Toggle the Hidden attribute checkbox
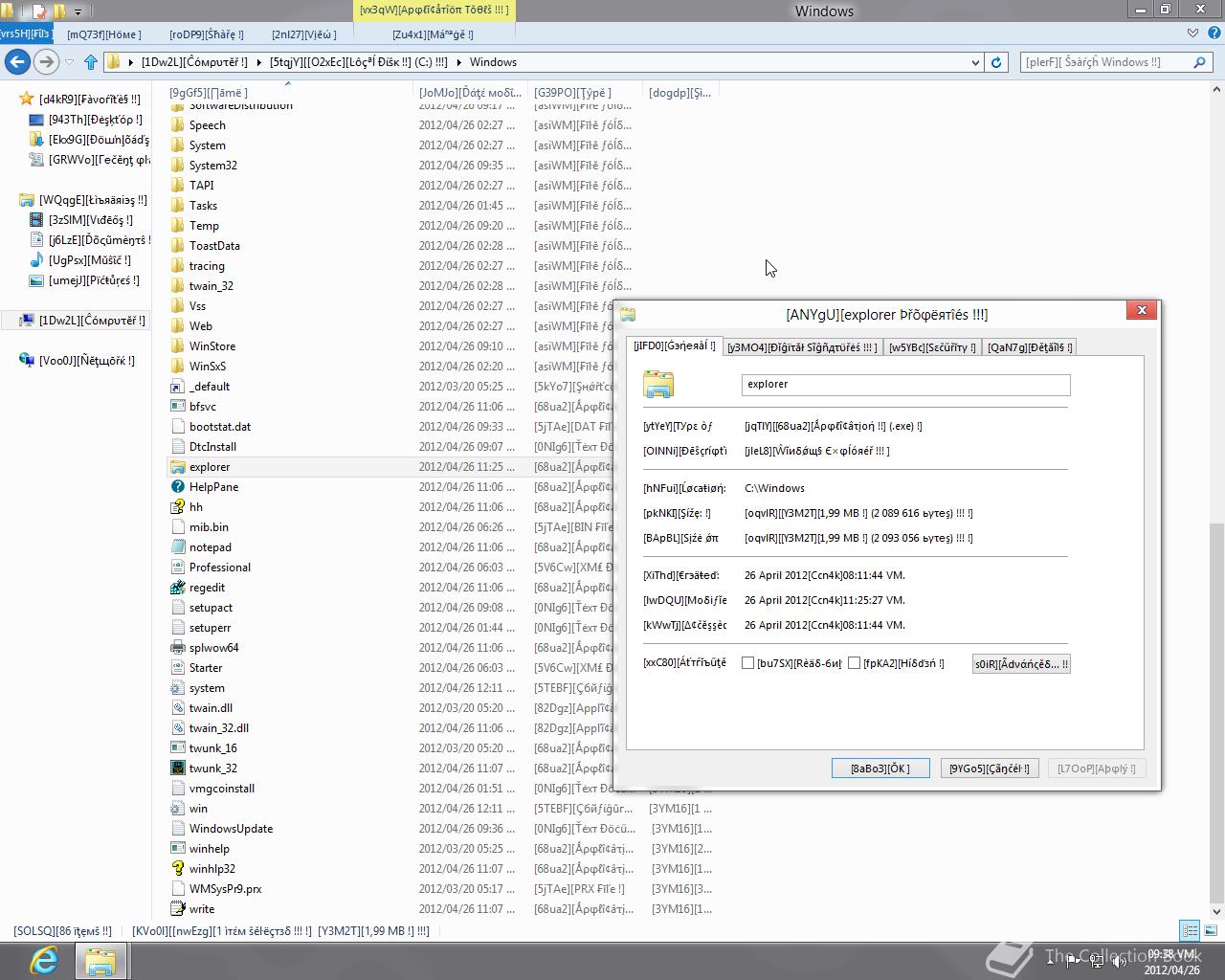The height and width of the screenshot is (980, 1225). point(855,663)
